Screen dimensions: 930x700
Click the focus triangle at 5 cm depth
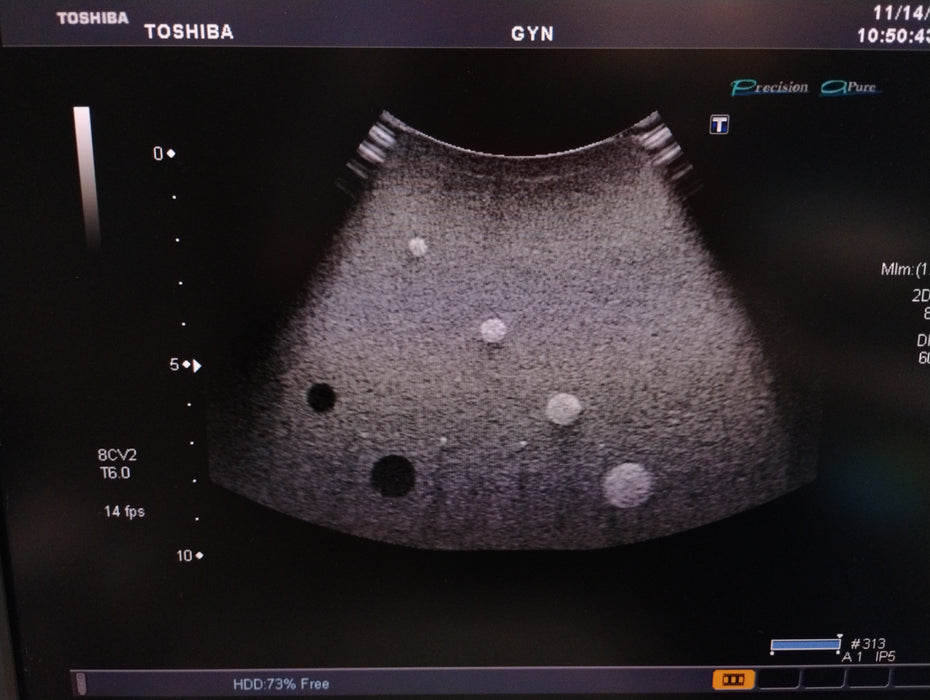[x=197, y=366]
